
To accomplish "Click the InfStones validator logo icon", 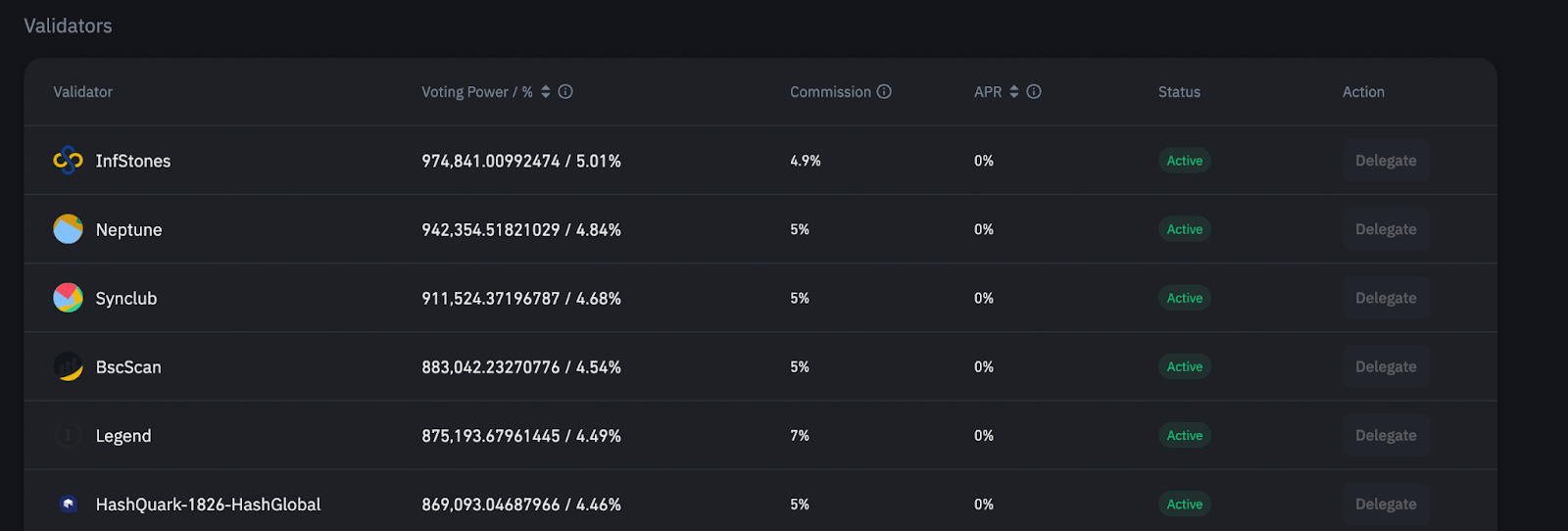I will [x=68, y=161].
